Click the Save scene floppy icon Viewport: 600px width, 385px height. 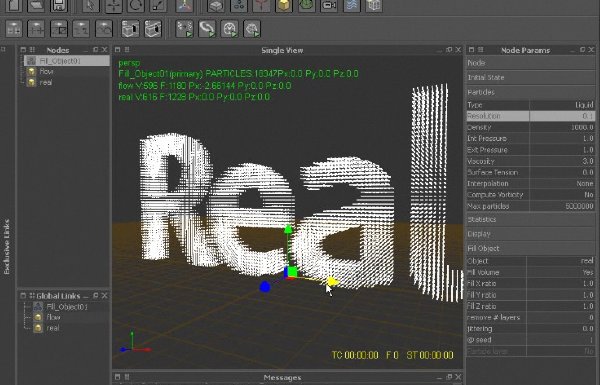58,5
